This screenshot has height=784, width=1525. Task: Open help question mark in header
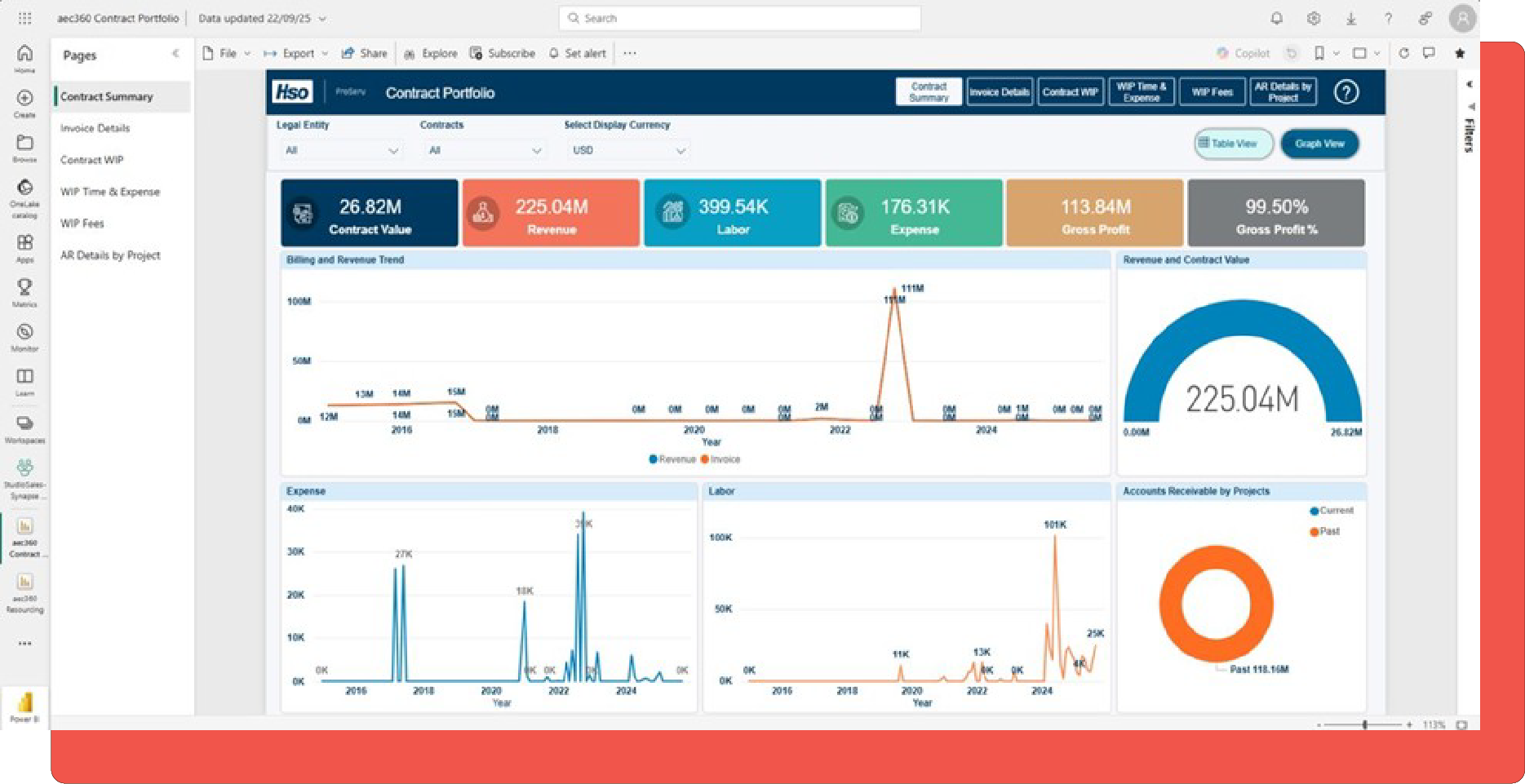(1388, 18)
